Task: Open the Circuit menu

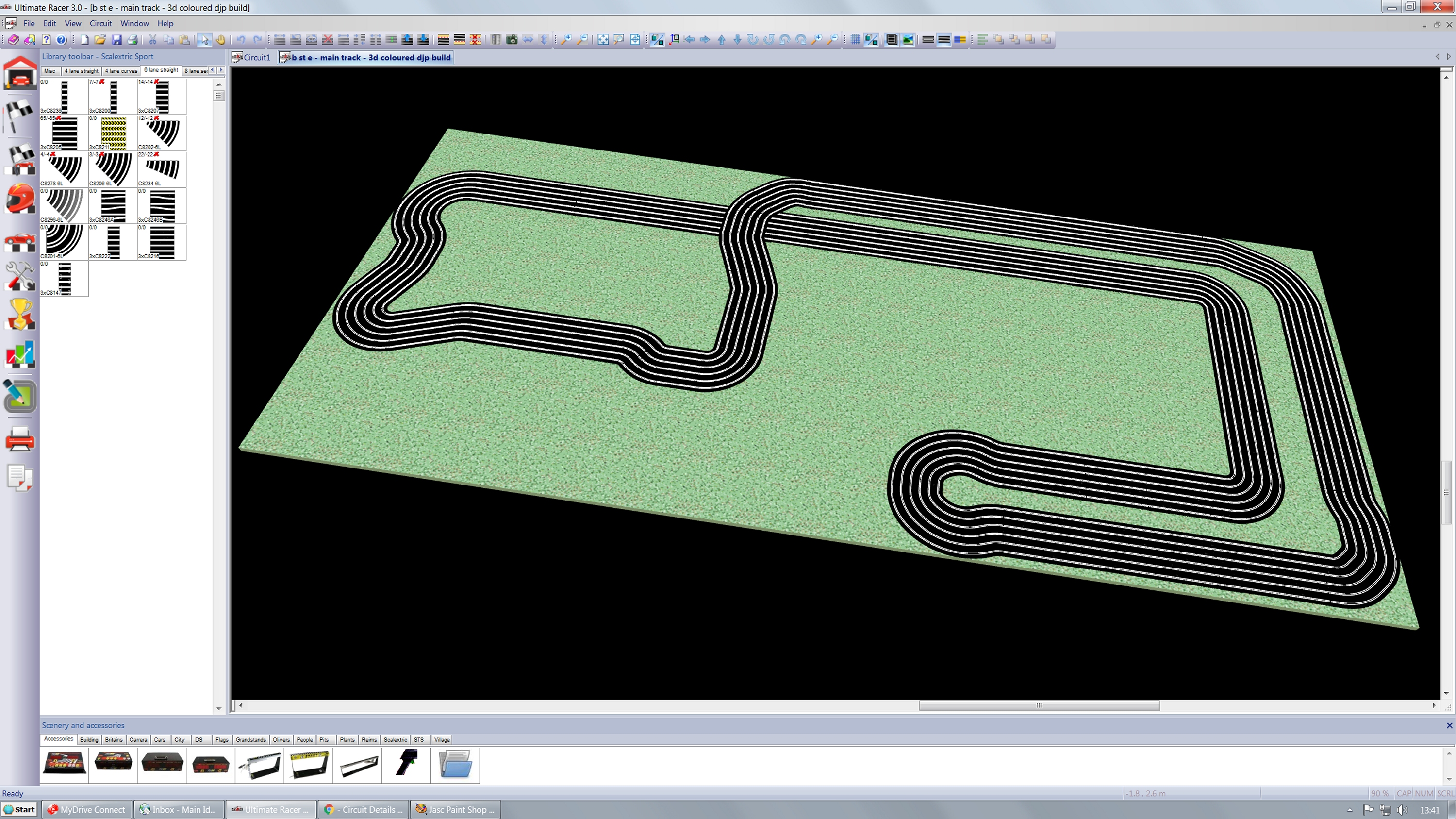Action: 100,24
